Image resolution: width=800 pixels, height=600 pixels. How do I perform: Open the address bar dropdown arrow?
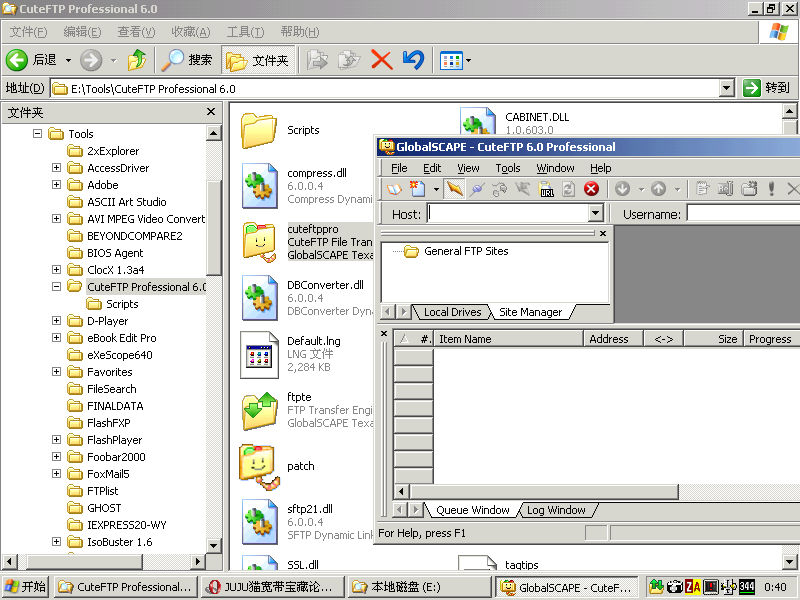727,88
